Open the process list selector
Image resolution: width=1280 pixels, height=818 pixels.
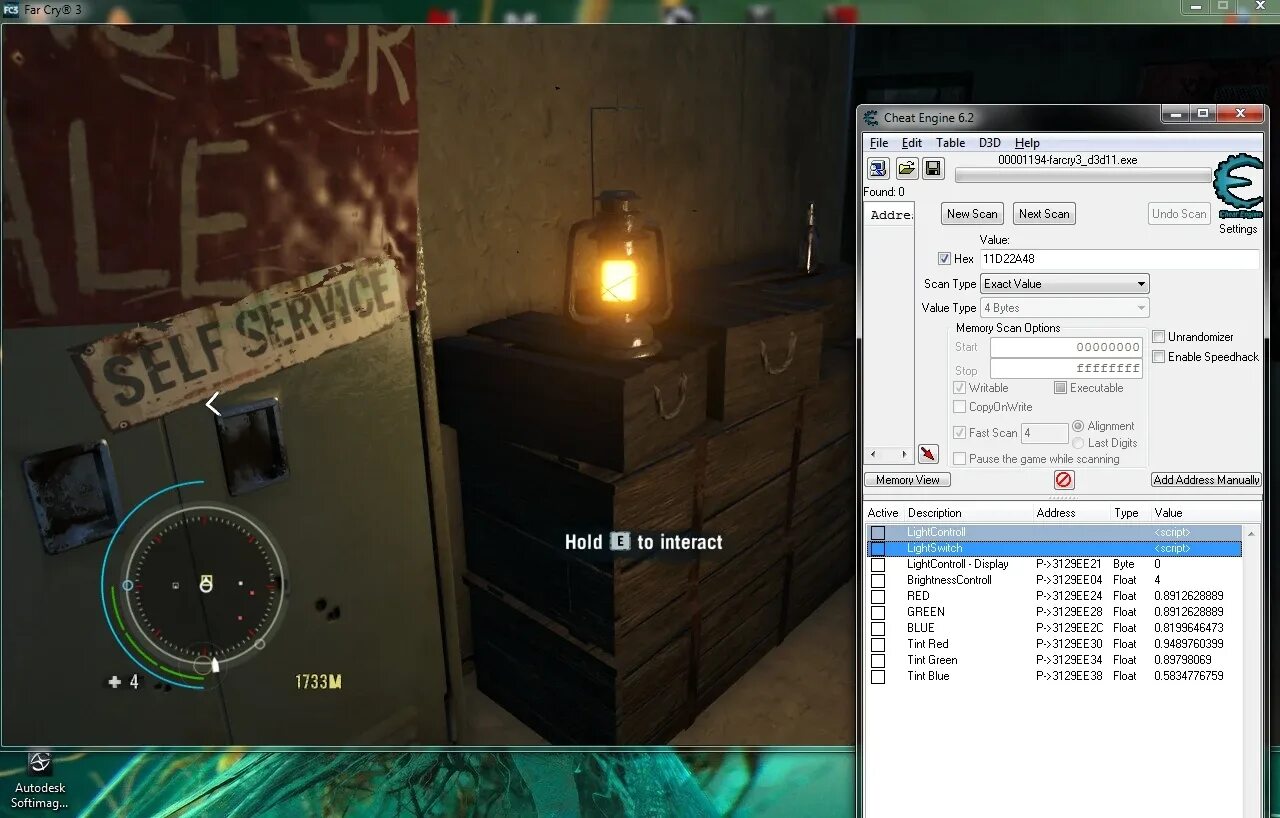[878, 167]
